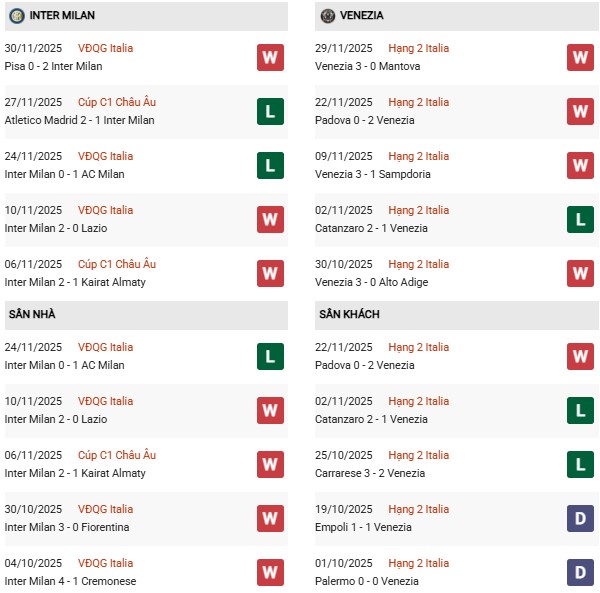Click W badge for Venezia 3-0 Mantova
Viewport: 600px width, 593px height.
coord(580,57)
